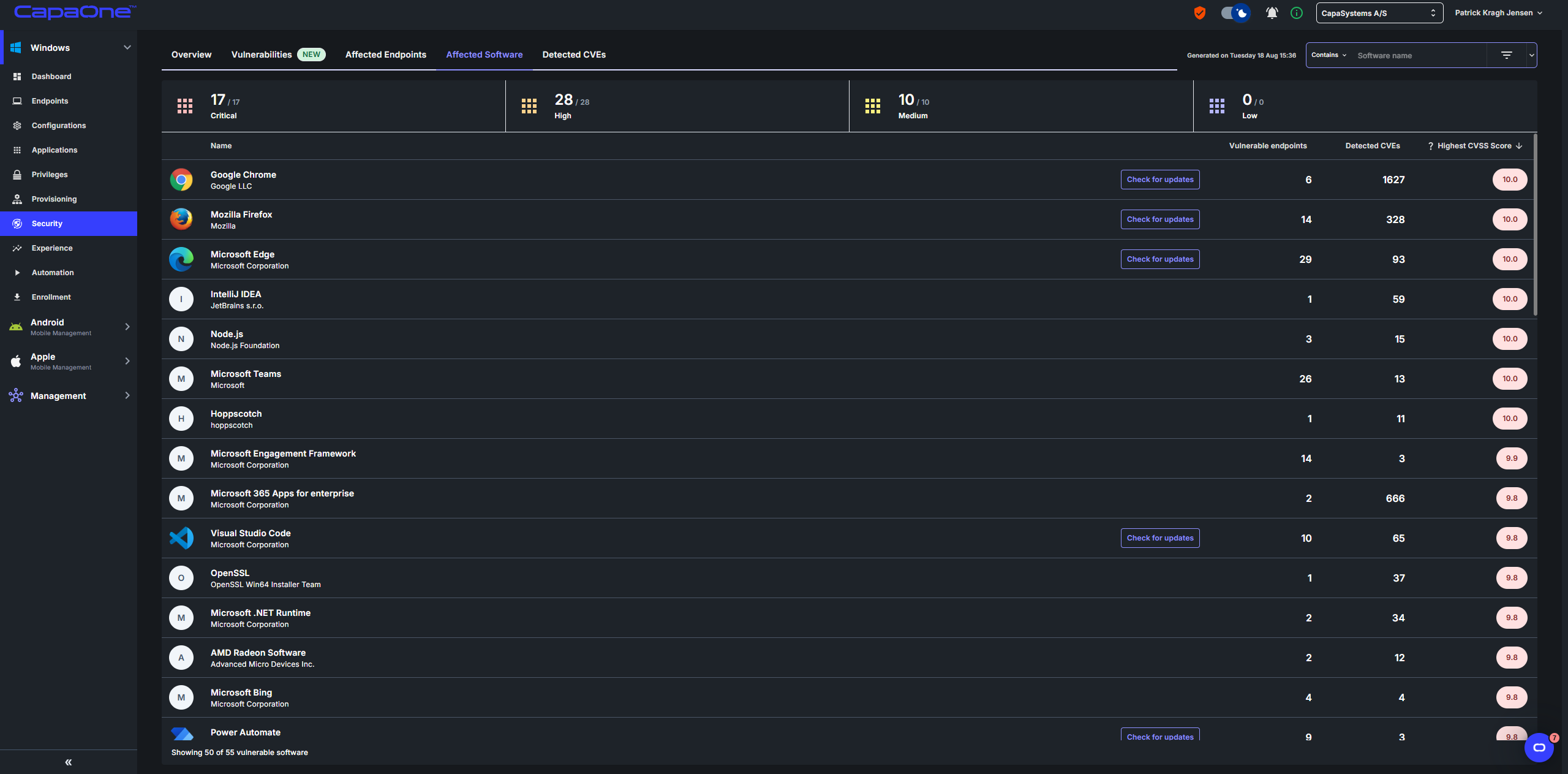Click the Mozilla Firefox icon
Screen dimensions: 1568x774
[181, 219]
